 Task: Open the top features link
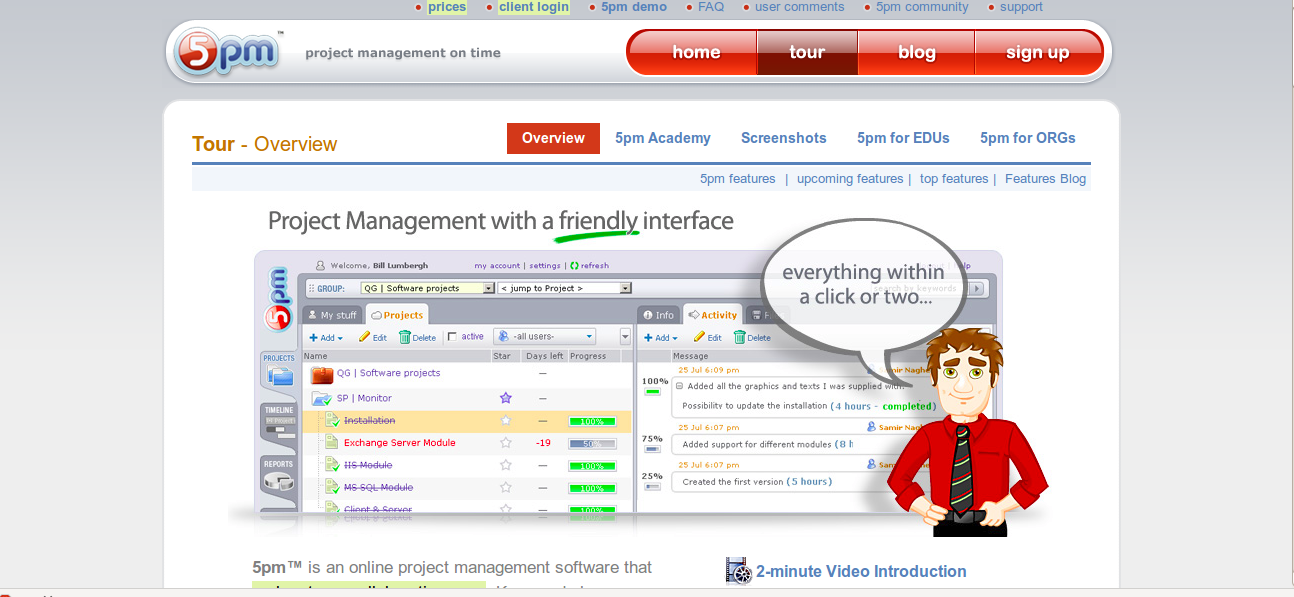point(954,179)
